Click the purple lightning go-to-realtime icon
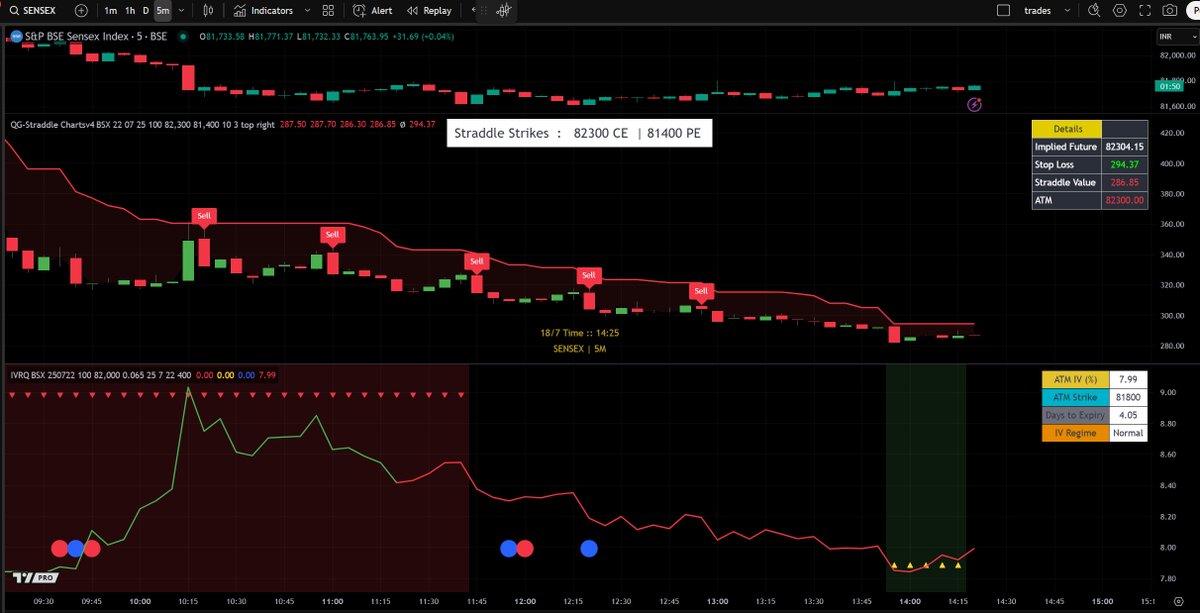 click(x=975, y=104)
